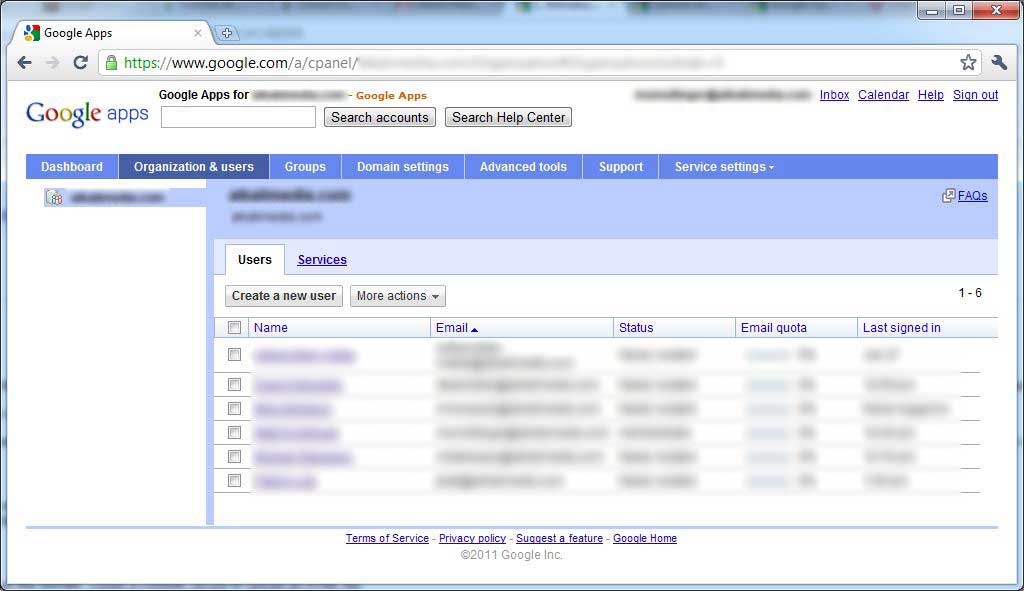Tick the select-all checkbox in the table header
1024x591 pixels.
pos(234,328)
